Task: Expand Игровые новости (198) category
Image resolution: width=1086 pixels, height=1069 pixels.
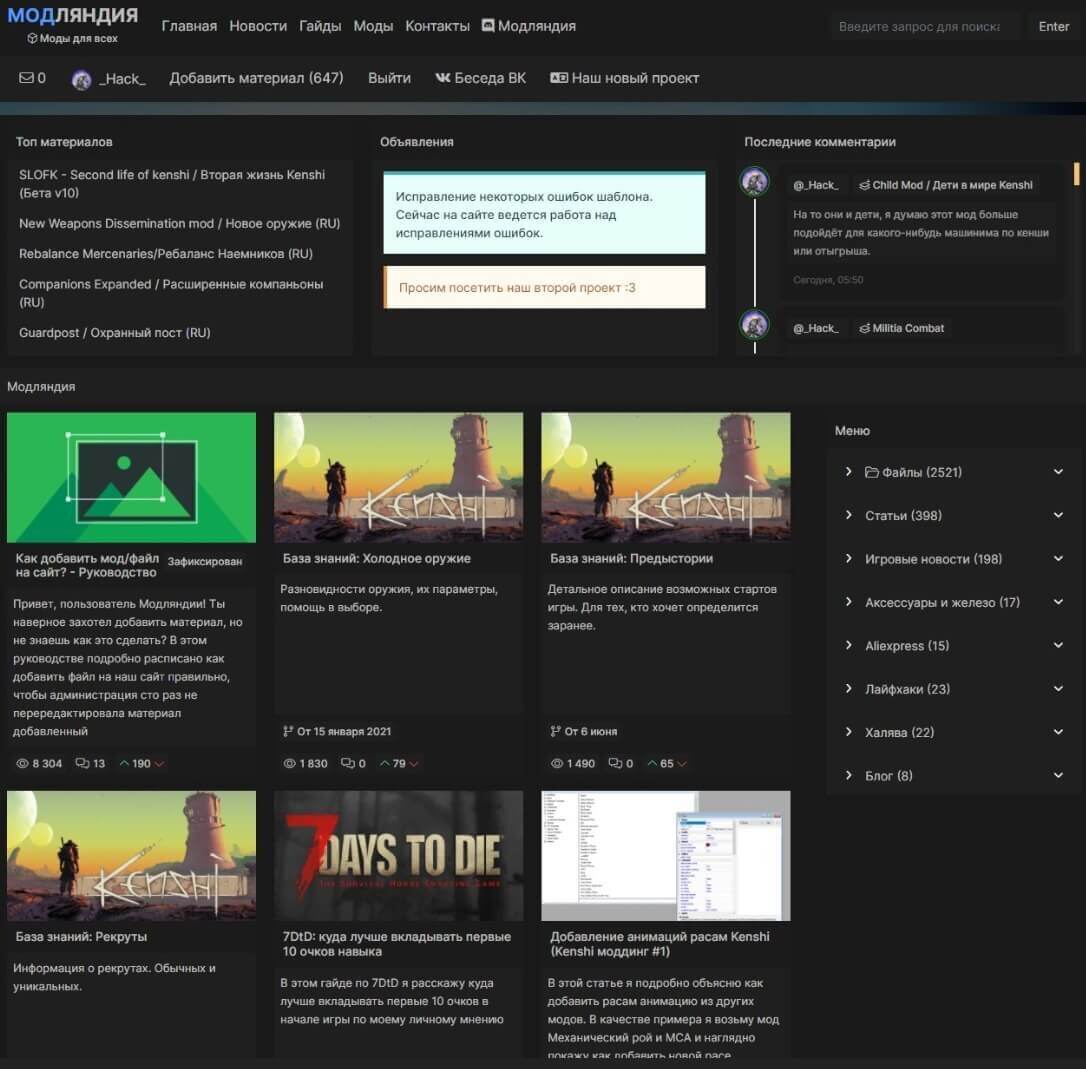Action: click(1058, 559)
